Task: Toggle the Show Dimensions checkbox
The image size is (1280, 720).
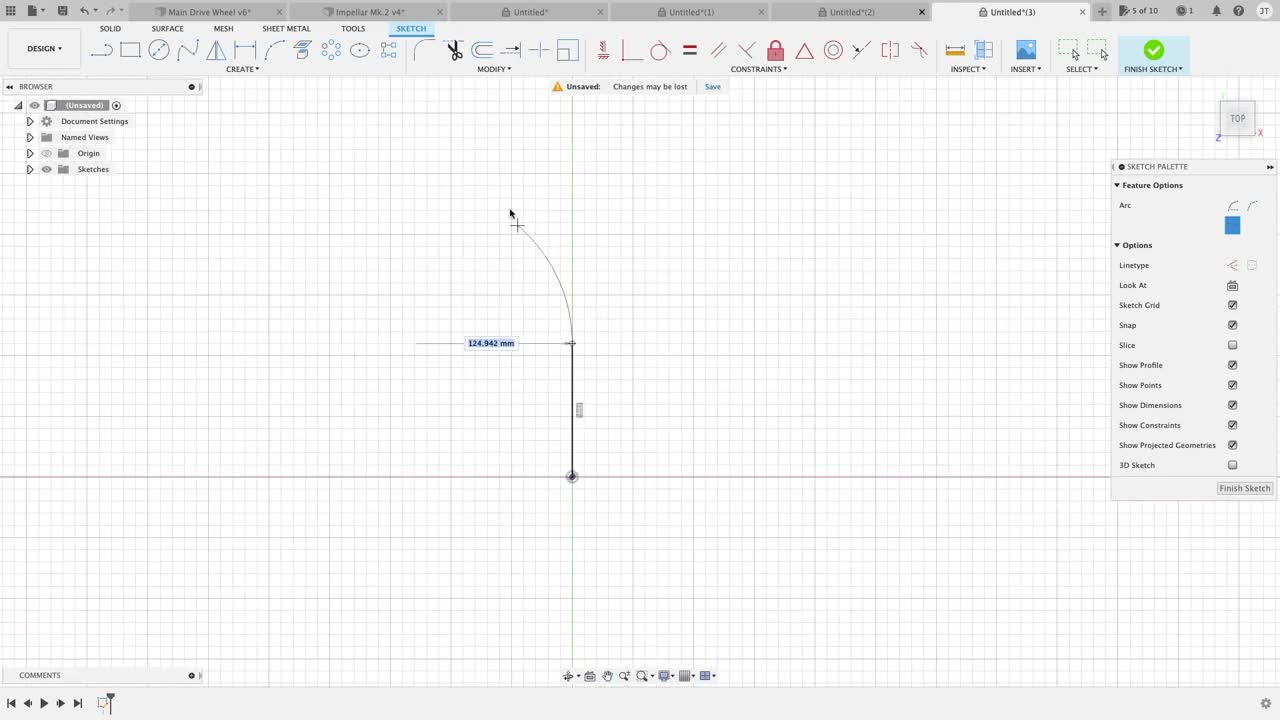Action: pos(1232,405)
